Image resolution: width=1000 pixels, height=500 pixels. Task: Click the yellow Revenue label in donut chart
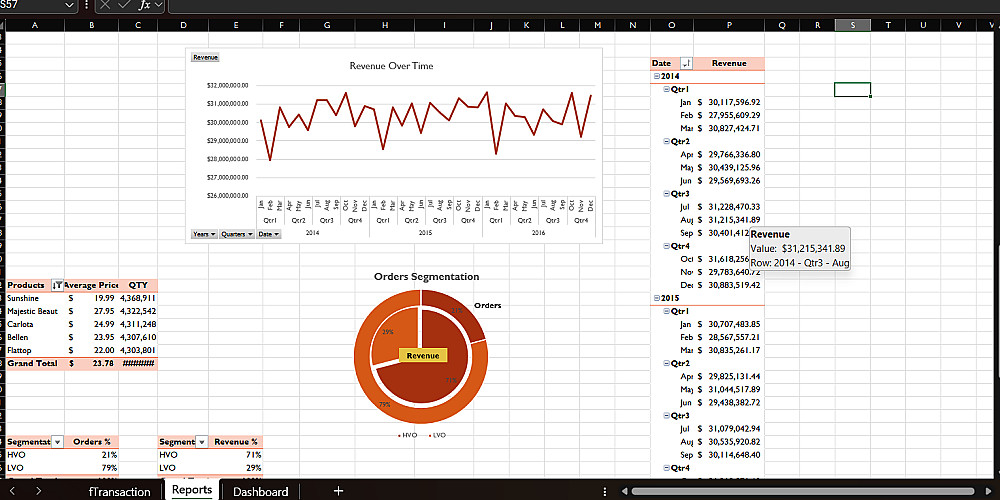point(423,355)
